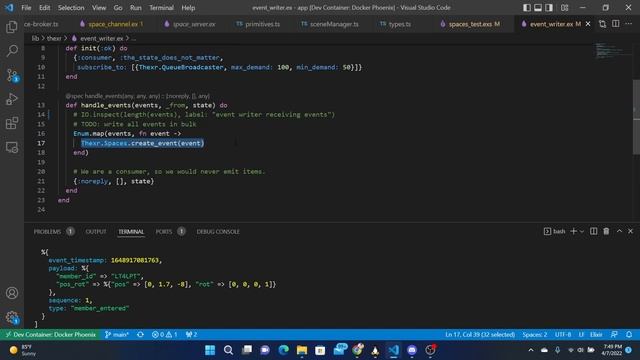Split the editor to the right
Screen dimensions: 640x360
tap(616, 24)
